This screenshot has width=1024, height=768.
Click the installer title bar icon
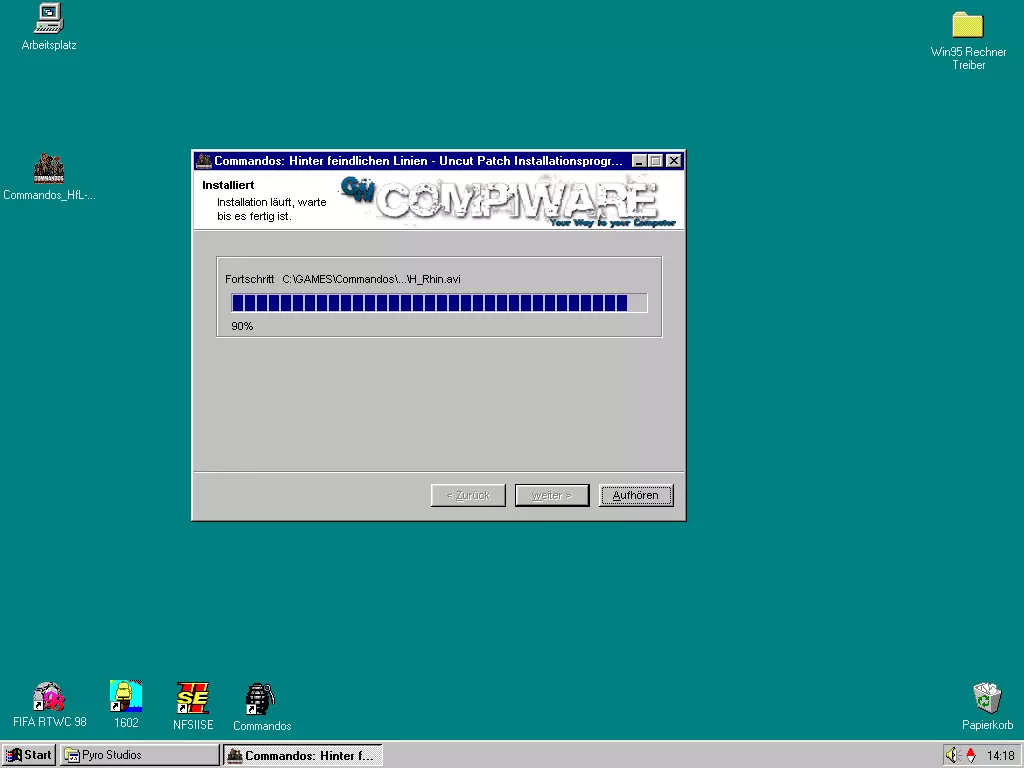pyautogui.click(x=204, y=161)
